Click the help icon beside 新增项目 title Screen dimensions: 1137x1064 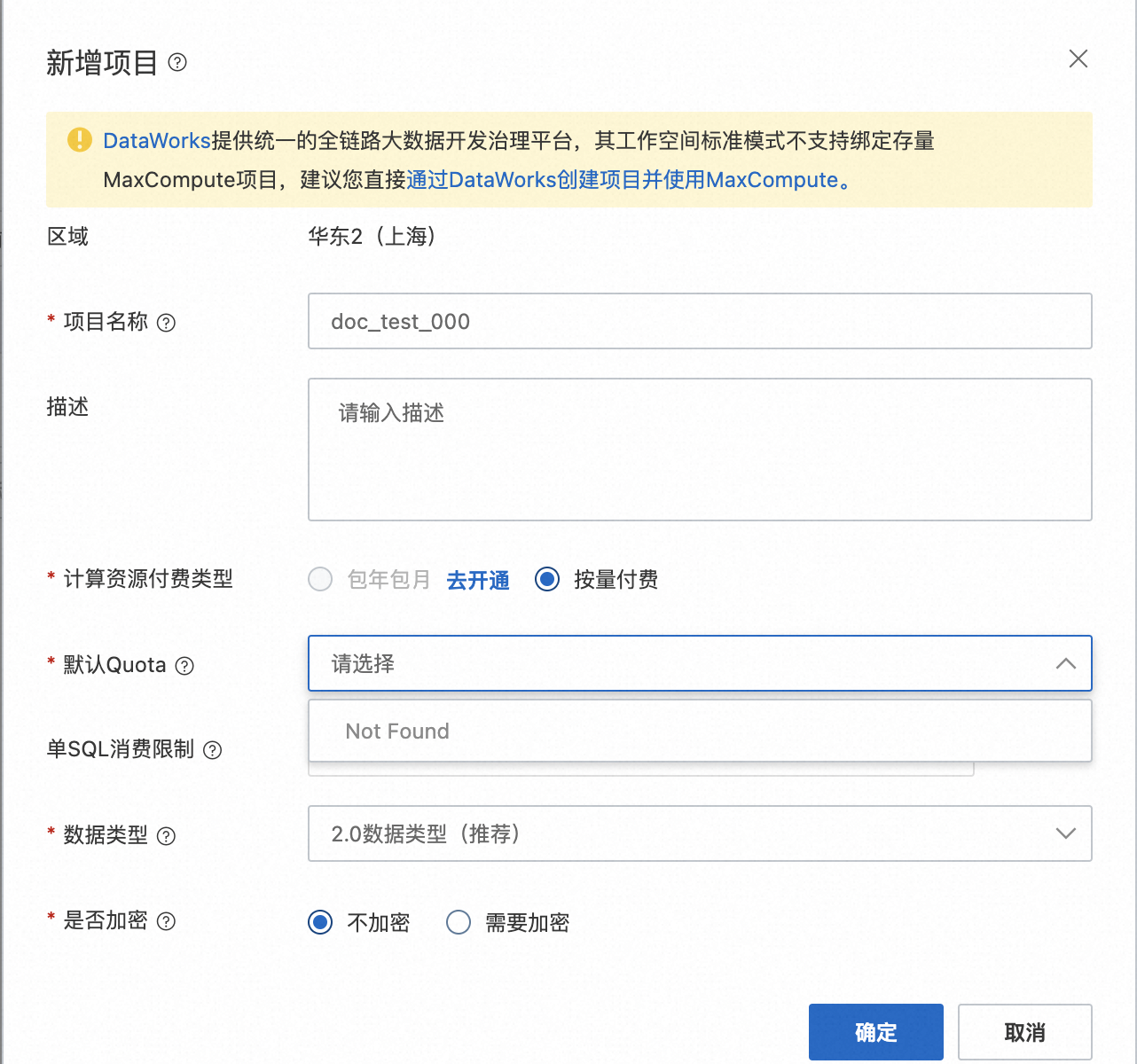pos(177,62)
